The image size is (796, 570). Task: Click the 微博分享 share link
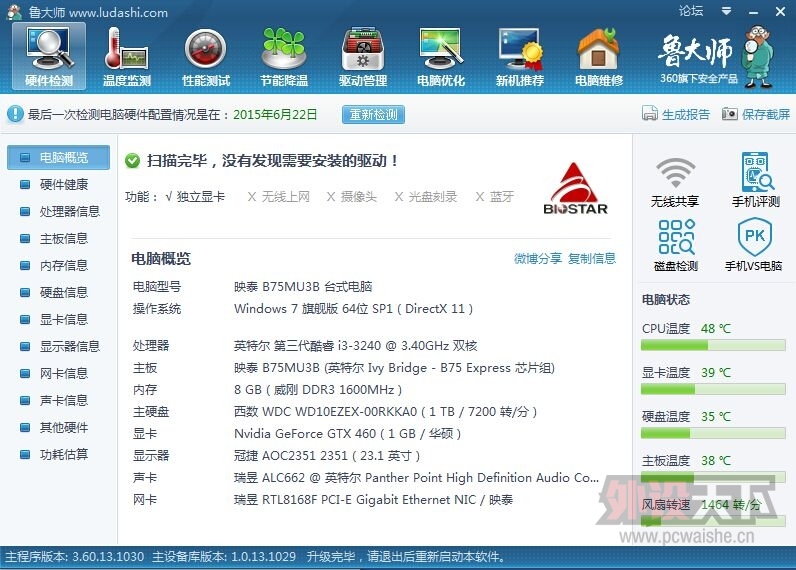(x=538, y=258)
